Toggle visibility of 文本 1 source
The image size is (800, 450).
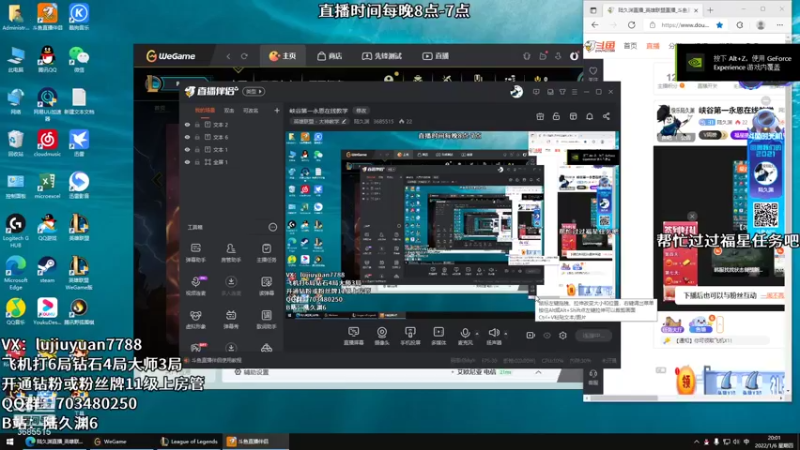(187, 149)
